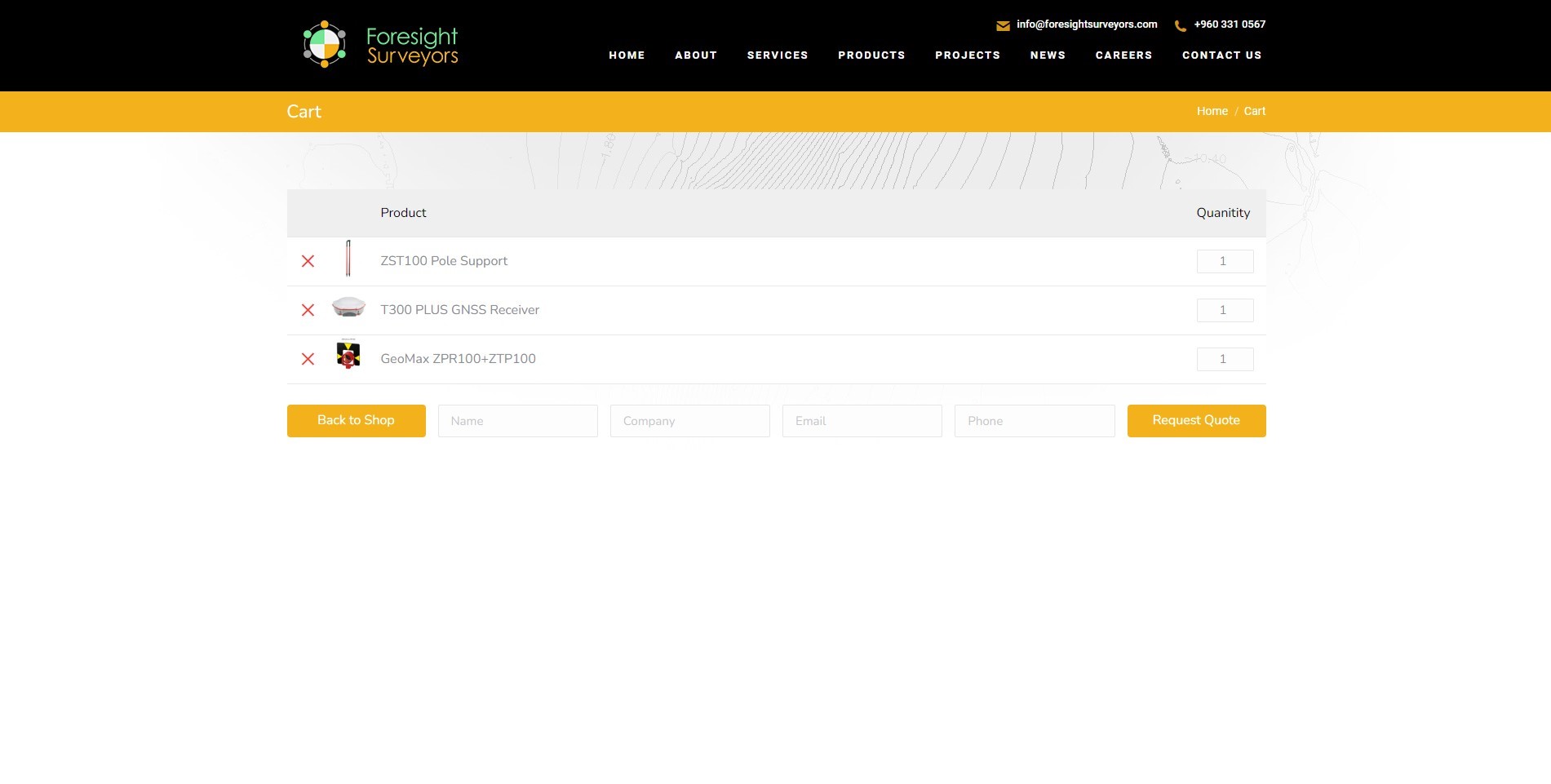Focus the Company input field

(689, 421)
